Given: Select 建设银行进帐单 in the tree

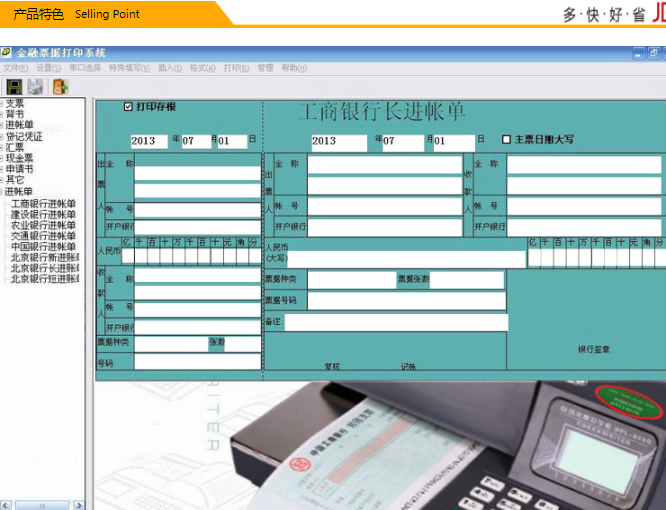Looking at the screenshot, I should click(x=43, y=214).
